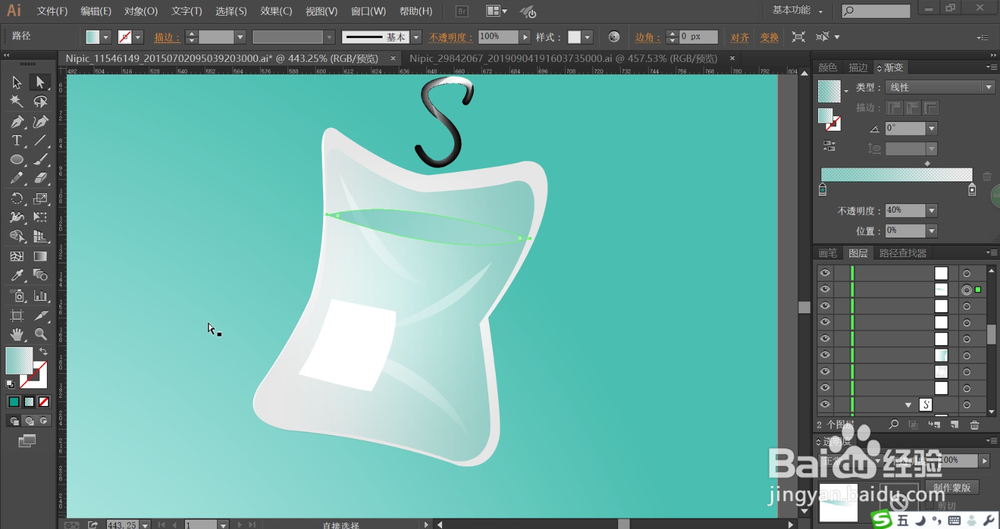Select the Scale tool

point(40,198)
